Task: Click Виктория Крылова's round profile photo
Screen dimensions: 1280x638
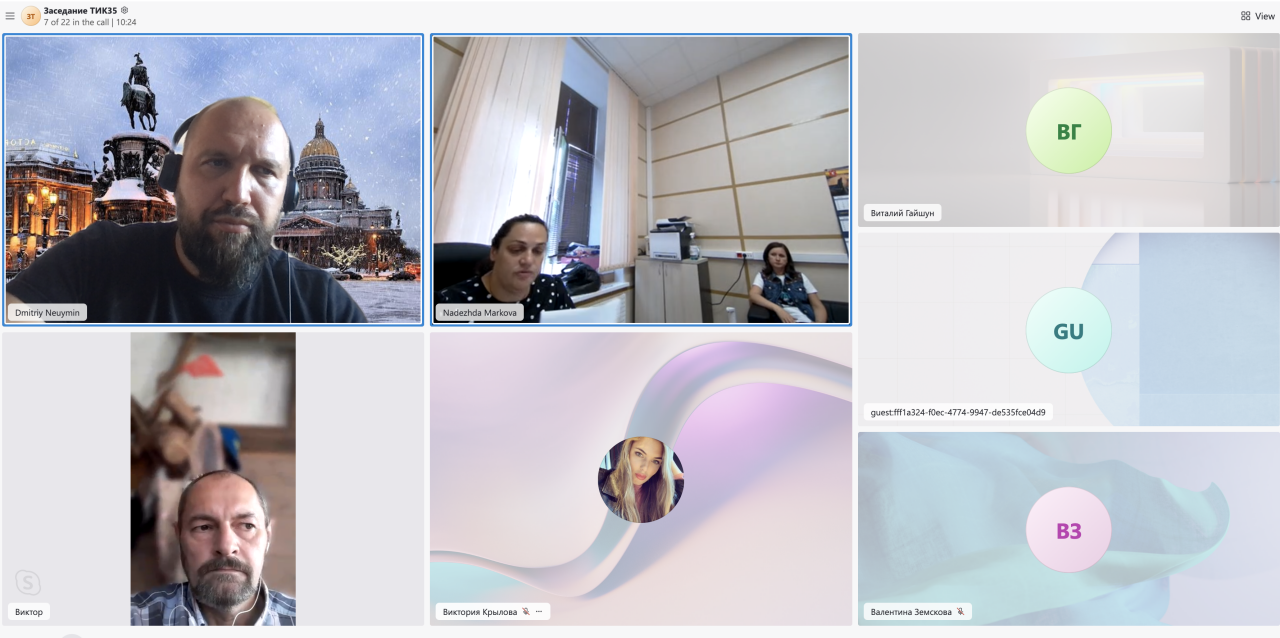Action: pyautogui.click(x=641, y=480)
